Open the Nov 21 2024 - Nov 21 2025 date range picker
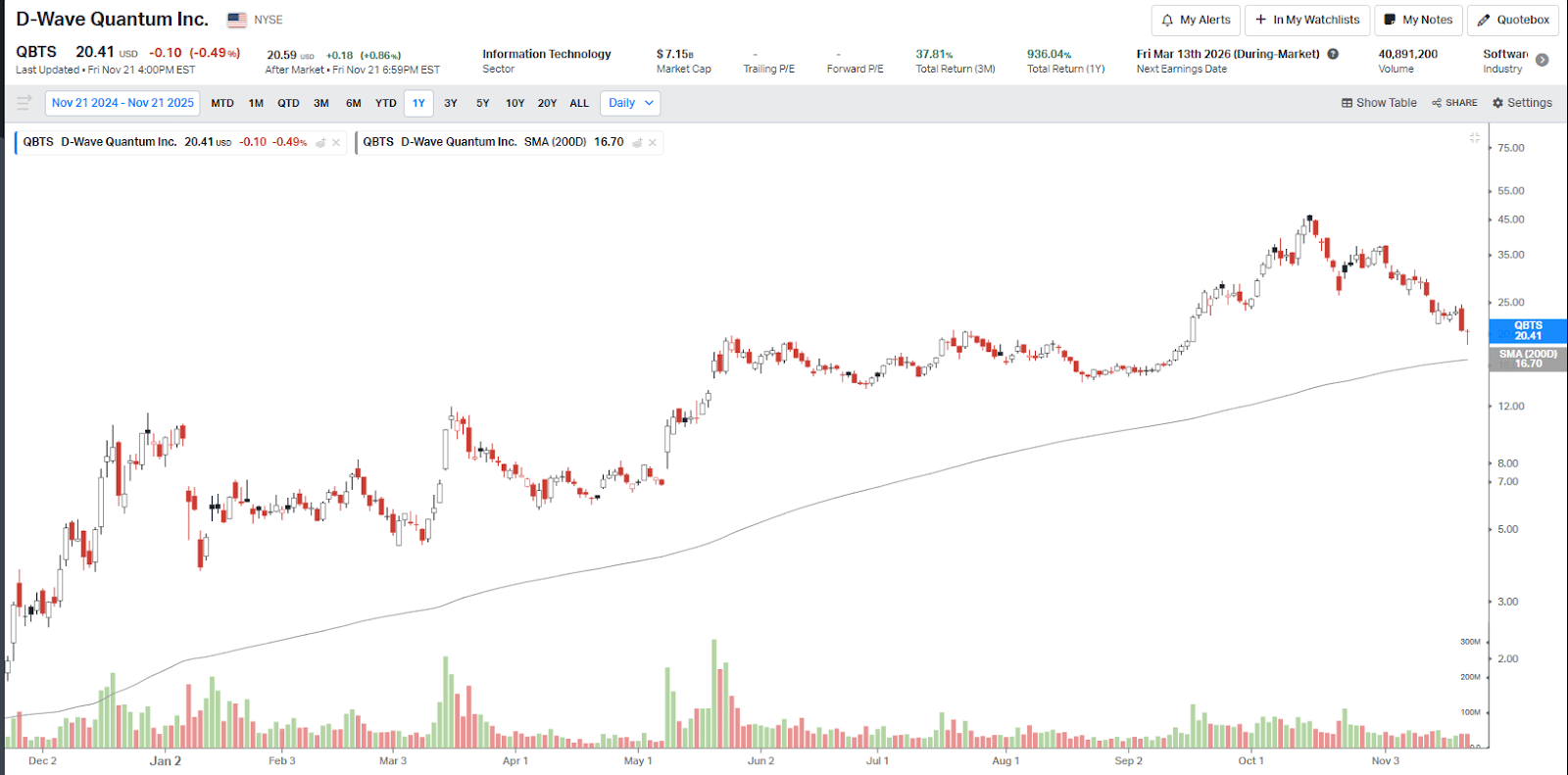1568x775 pixels. 122,103
